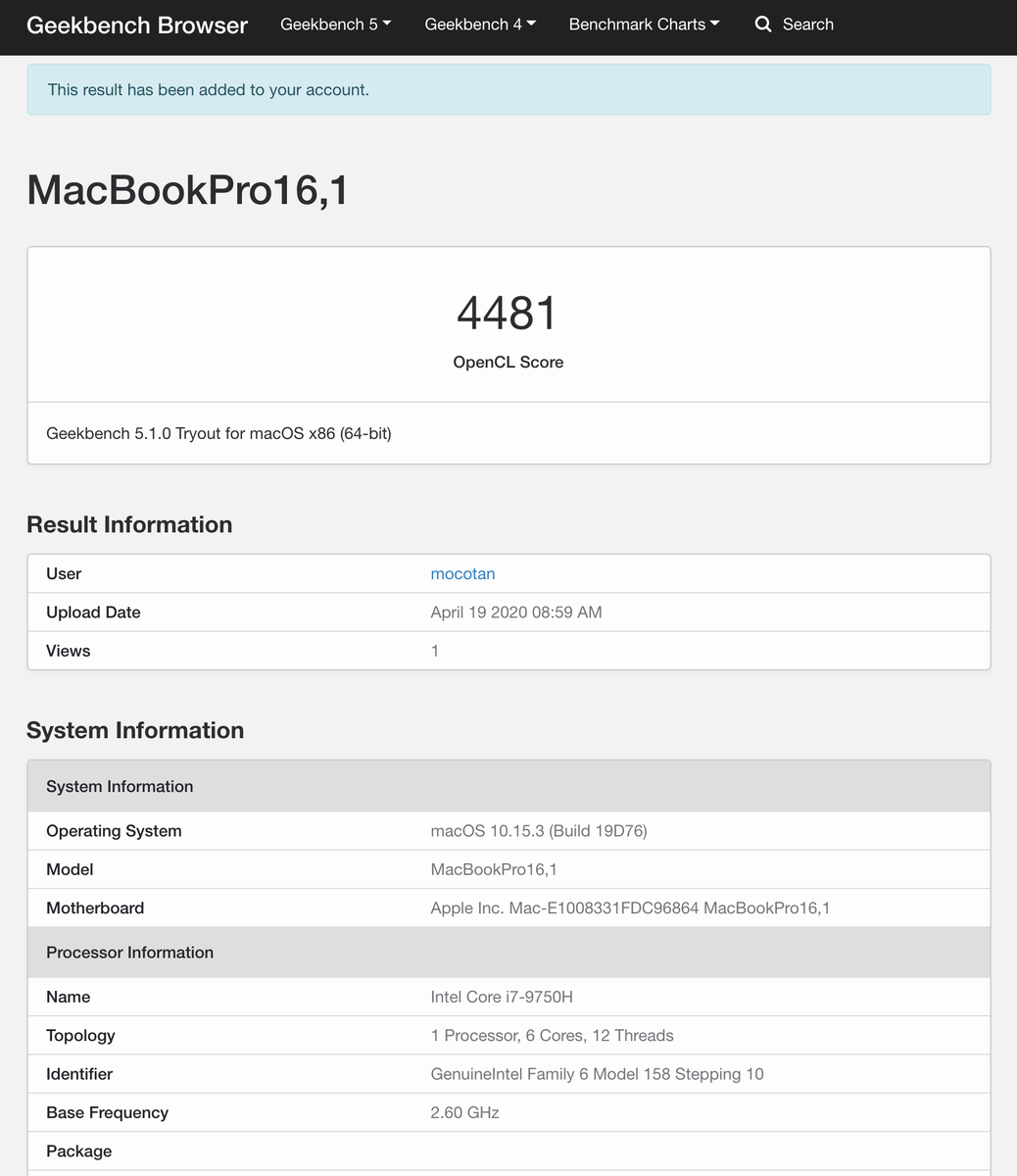The image size is (1017, 1176).
Task: Select the Motherboard row label
Action: click(95, 908)
